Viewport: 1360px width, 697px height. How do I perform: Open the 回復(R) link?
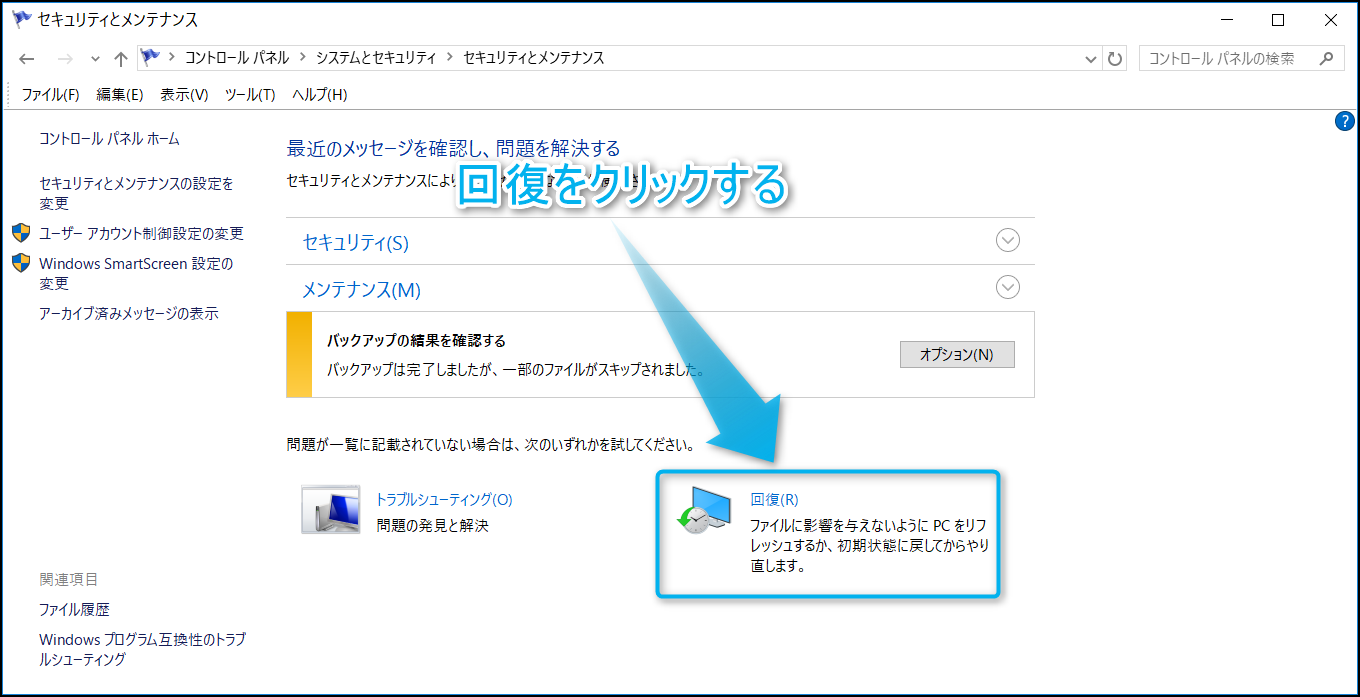774,500
